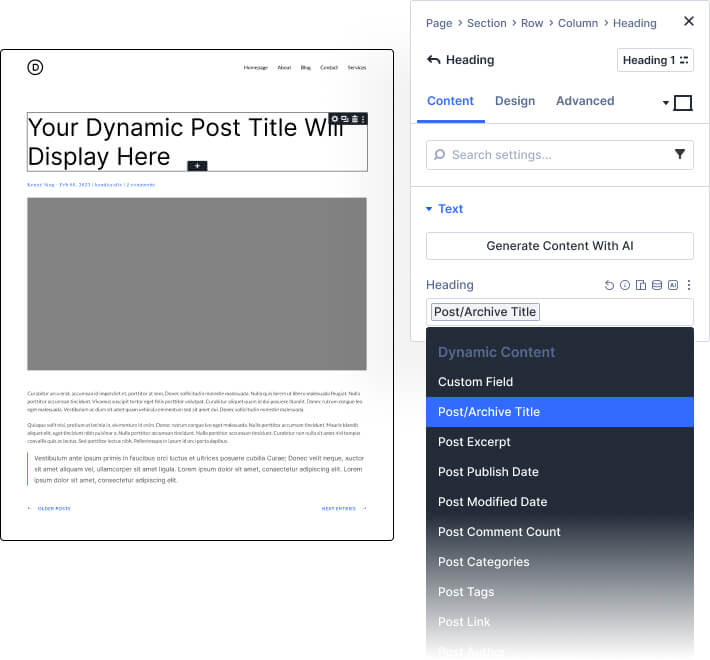Click Heading in the breadcrumb
The width and height of the screenshot is (710, 660).
[x=634, y=23]
